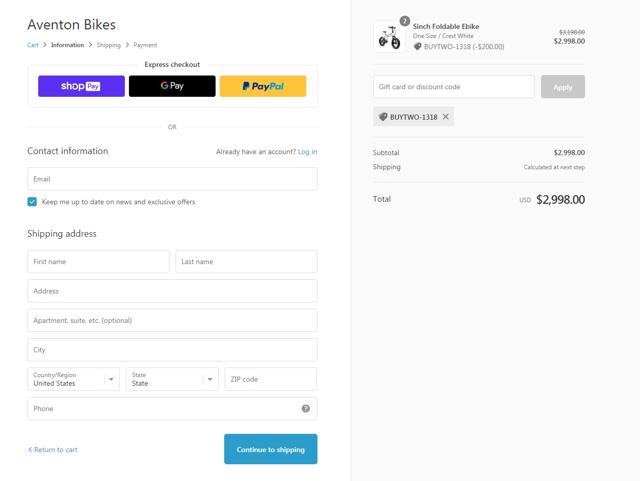Open the State dropdown
The height and width of the screenshot is (481, 640).
coord(172,379)
